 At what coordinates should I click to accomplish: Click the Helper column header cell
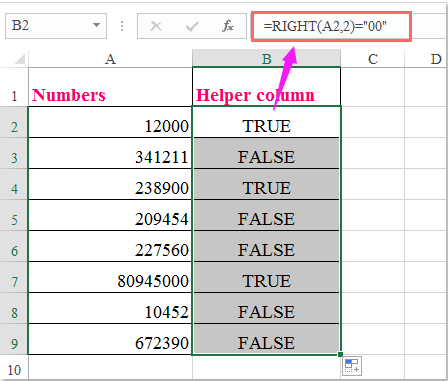[266, 87]
